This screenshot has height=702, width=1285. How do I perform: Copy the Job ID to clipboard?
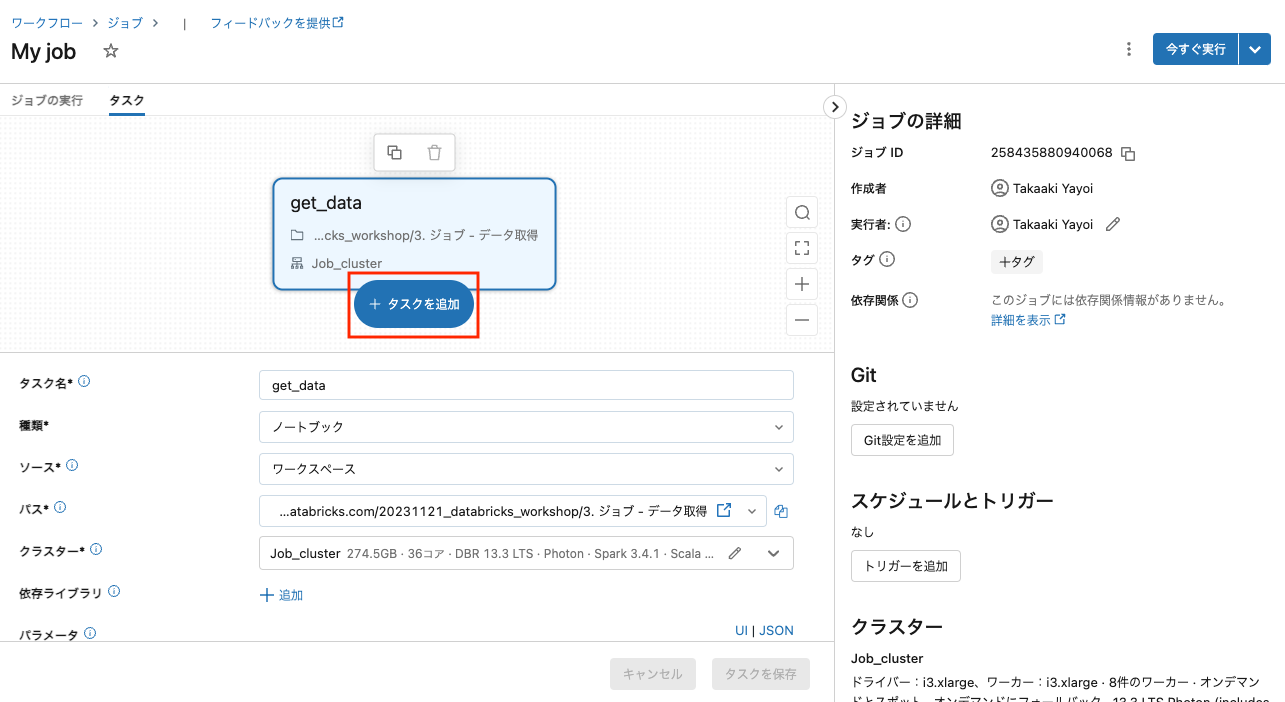tap(1128, 152)
